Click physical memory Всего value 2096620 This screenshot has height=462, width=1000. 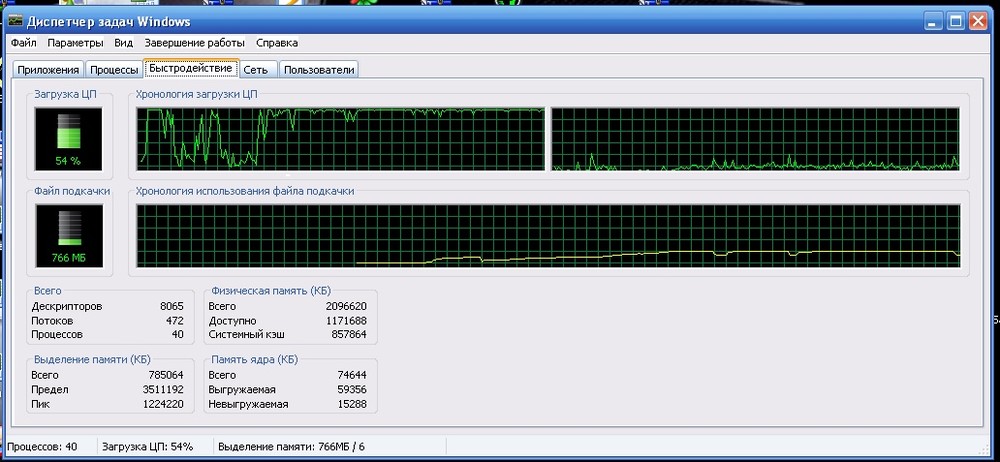pos(346,306)
